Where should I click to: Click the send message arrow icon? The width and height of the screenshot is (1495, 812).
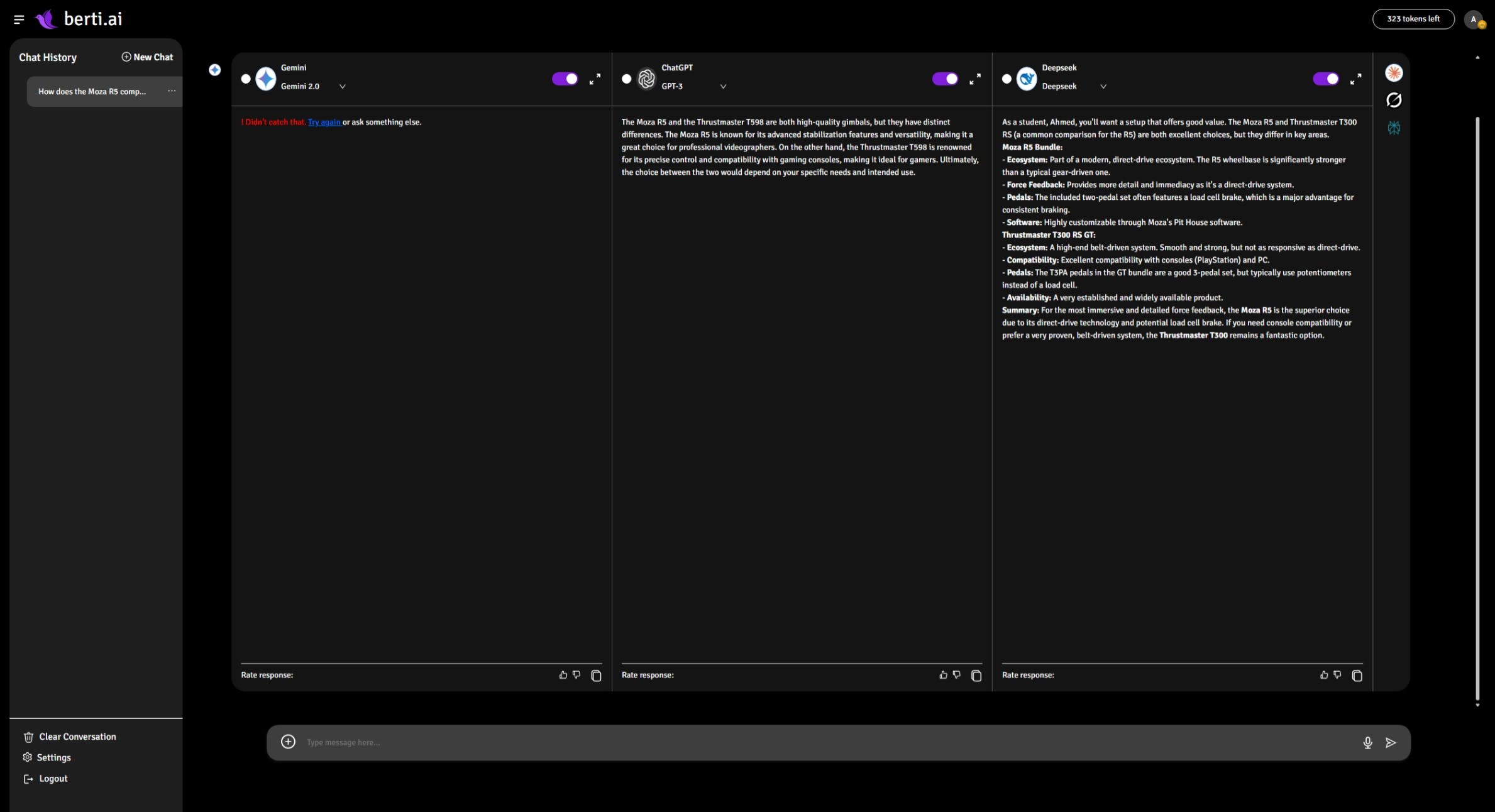point(1391,743)
